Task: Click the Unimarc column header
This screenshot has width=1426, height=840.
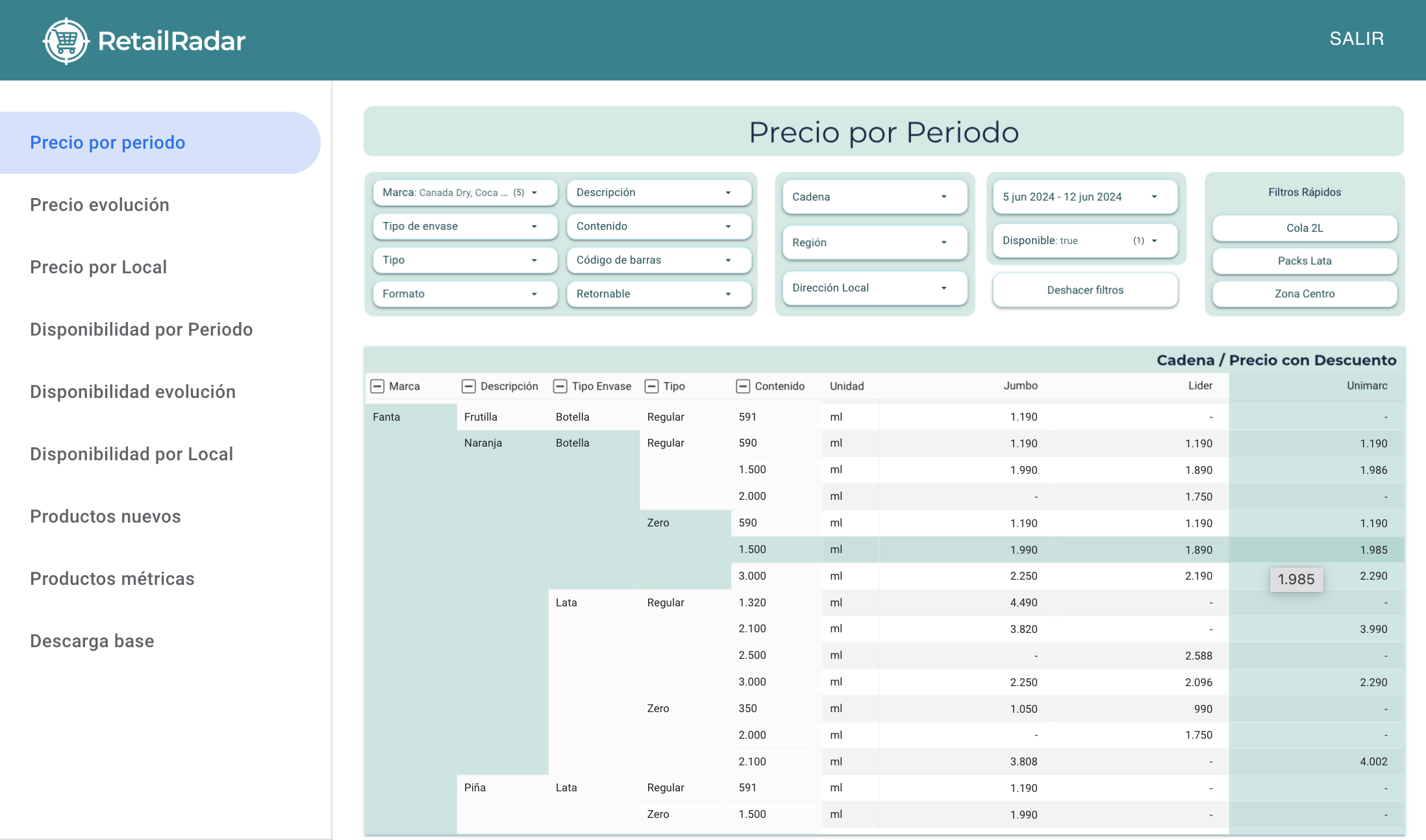Action: coord(1367,386)
